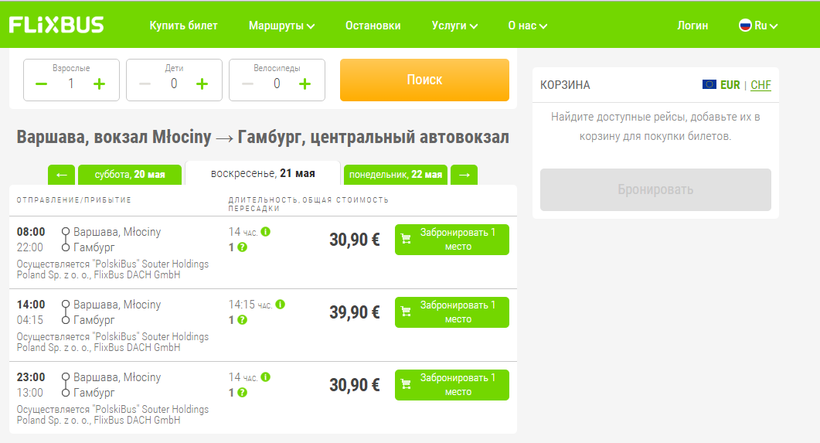Open the О нас menu
Screen dimensions: 820x443
[533, 25]
